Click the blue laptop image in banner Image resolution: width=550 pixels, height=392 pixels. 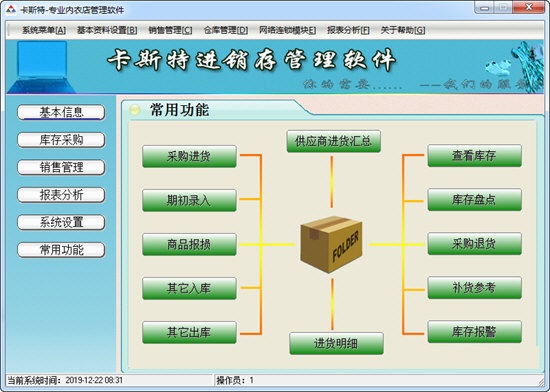pos(41,67)
